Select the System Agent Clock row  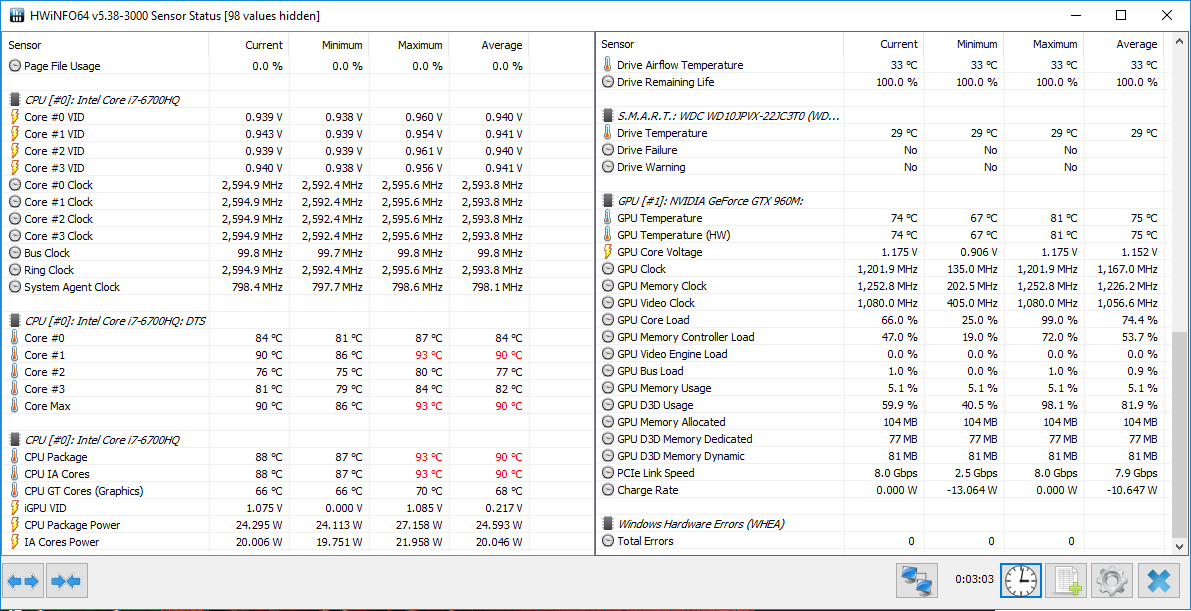(266, 287)
